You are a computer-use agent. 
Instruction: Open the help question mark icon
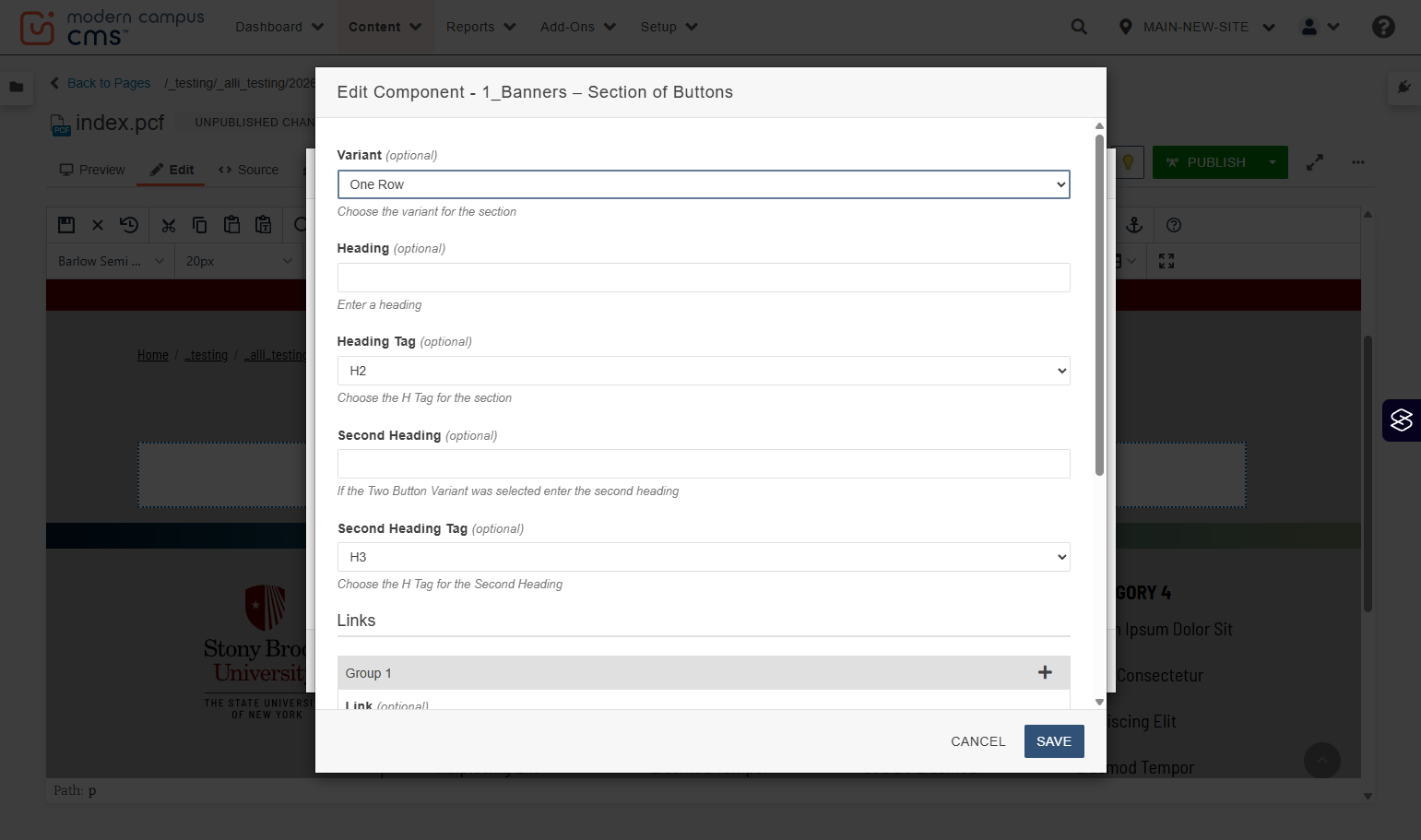1383,27
